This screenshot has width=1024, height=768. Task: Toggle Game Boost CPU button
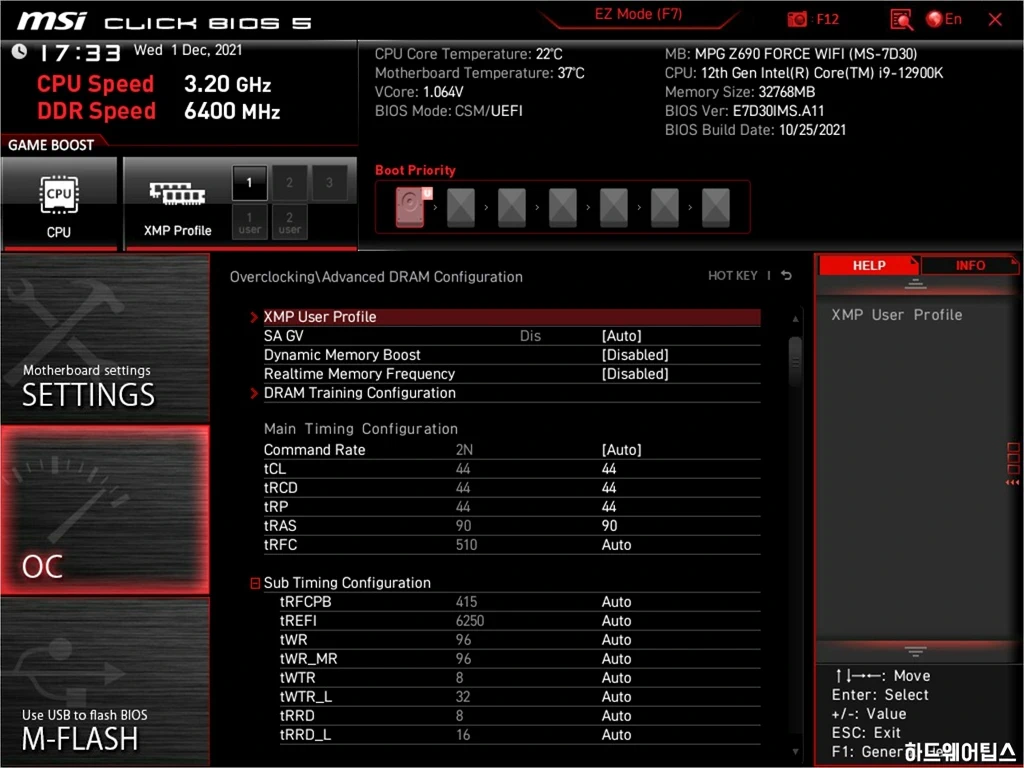(x=59, y=203)
